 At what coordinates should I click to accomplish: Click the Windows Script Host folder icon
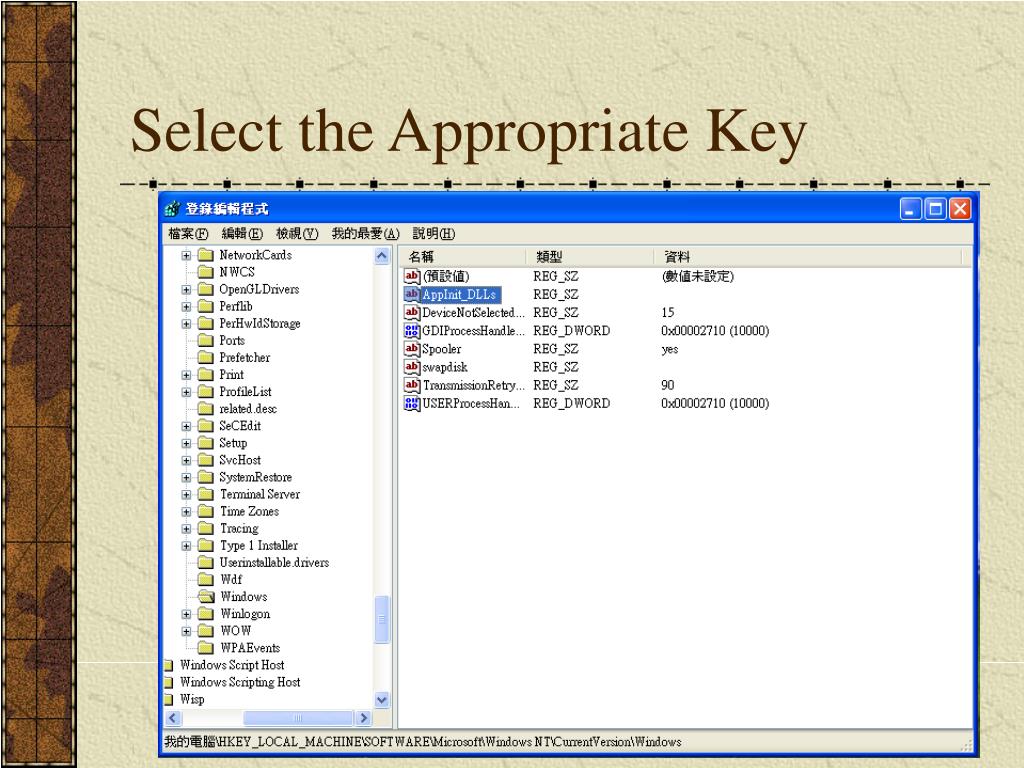point(168,665)
